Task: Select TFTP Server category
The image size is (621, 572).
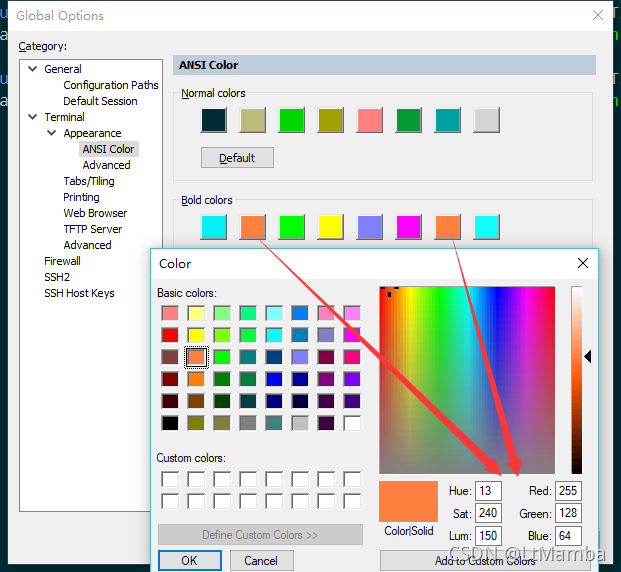Action: [93, 229]
